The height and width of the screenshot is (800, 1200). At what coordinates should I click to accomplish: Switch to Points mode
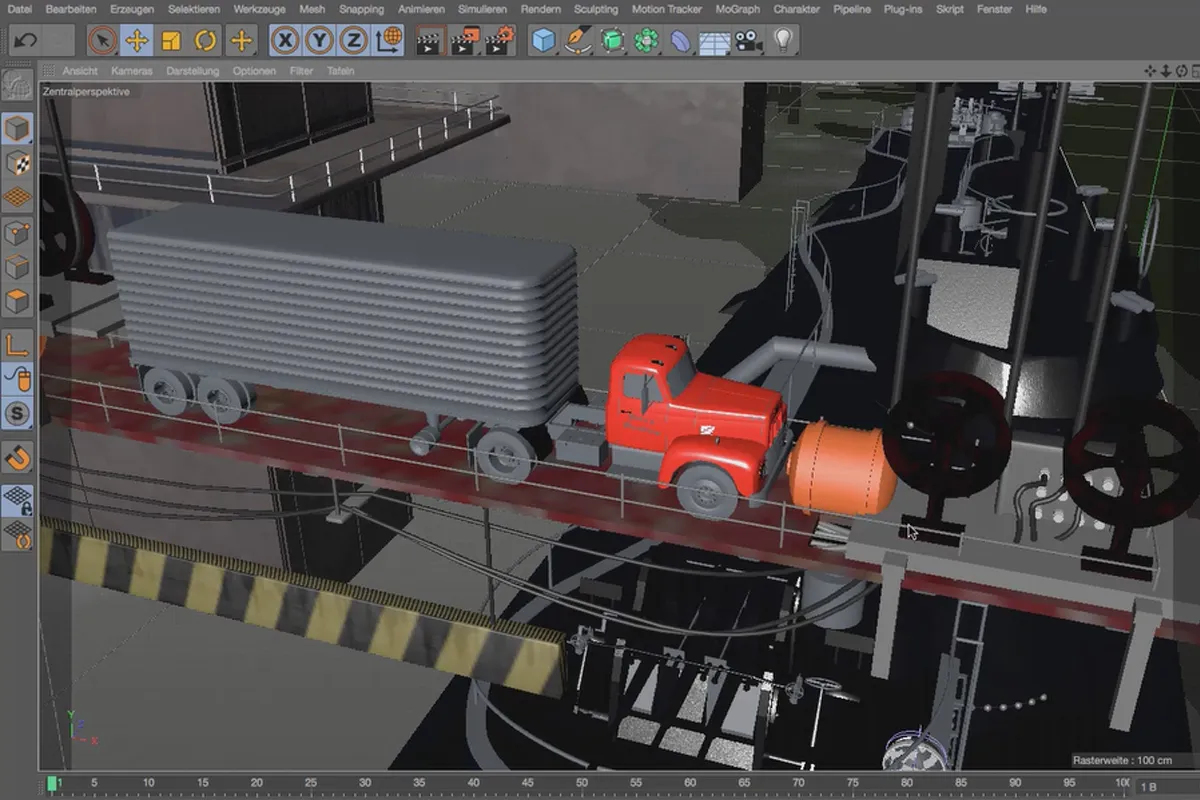(x=17, y=233)
